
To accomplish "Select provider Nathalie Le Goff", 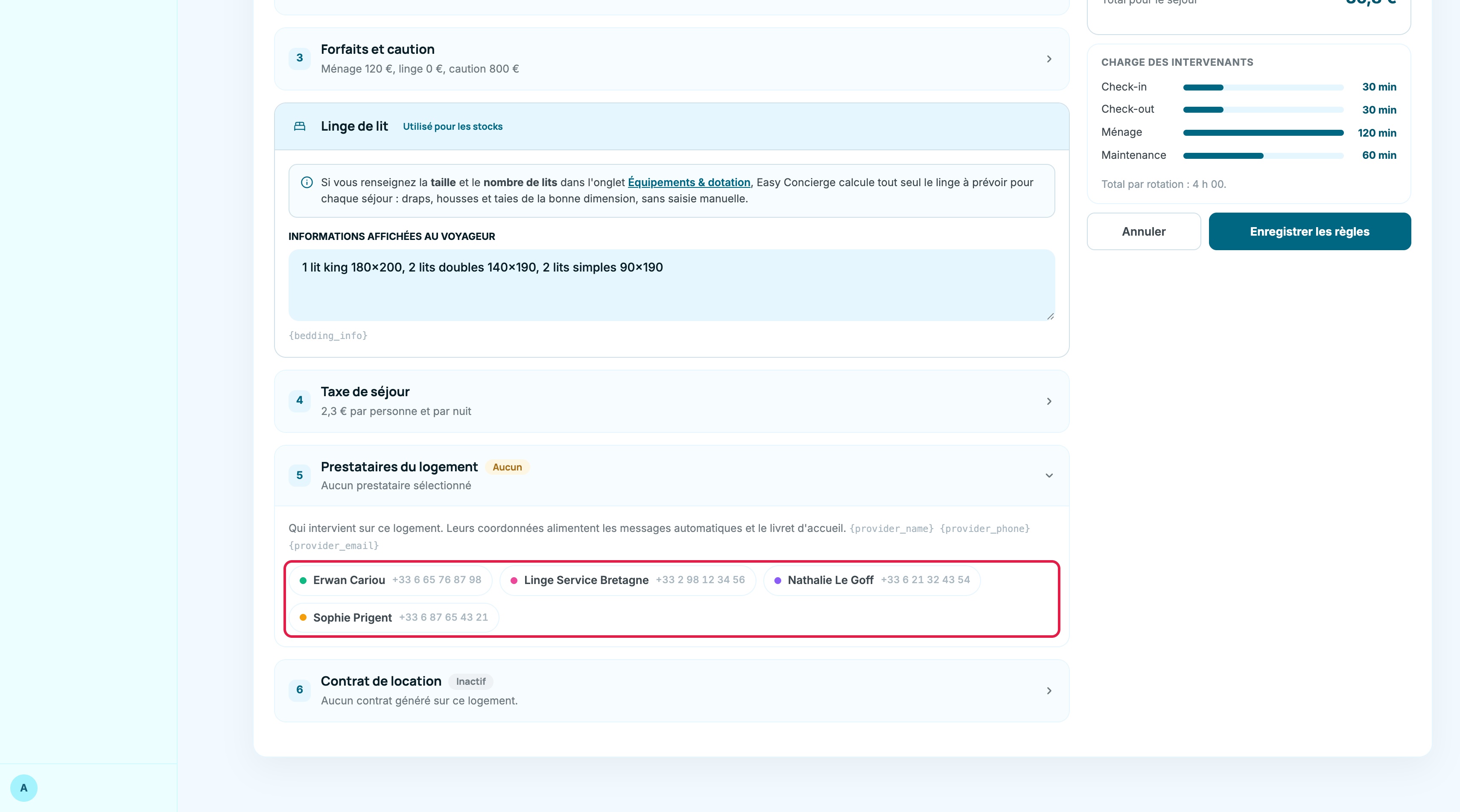I will (872, 580).
